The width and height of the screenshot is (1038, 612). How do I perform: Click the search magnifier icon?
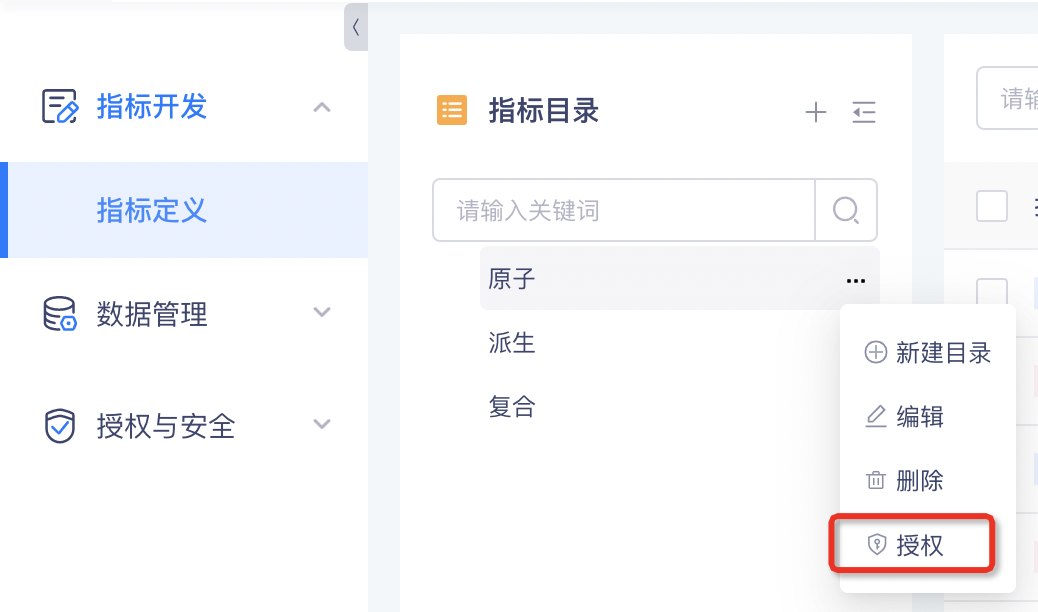846,210
